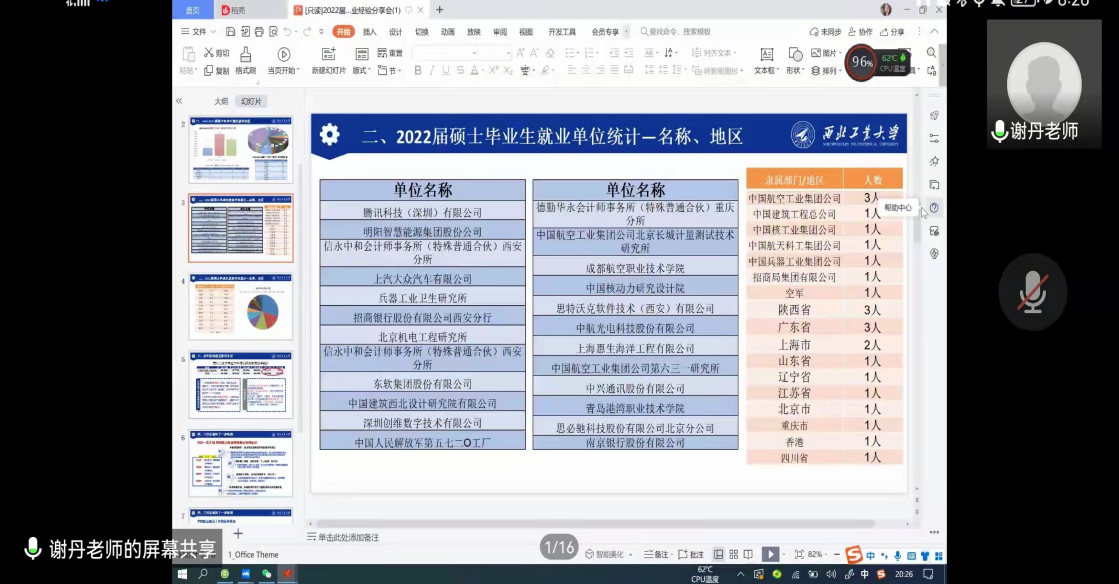Select the pie chart slide thumbnail
Screen dimensions: 1119x584
click(x=241, y=306)
